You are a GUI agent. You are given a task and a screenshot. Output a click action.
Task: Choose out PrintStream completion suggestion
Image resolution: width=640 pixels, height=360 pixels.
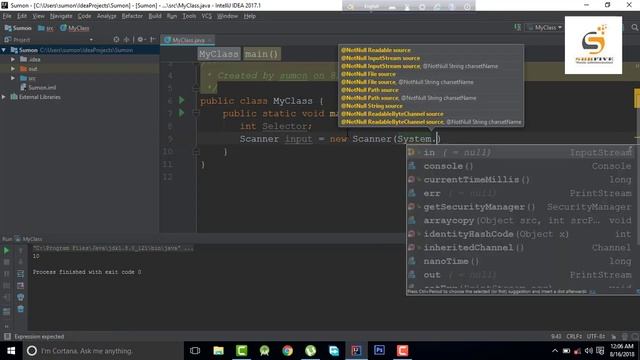coord(520,275)
